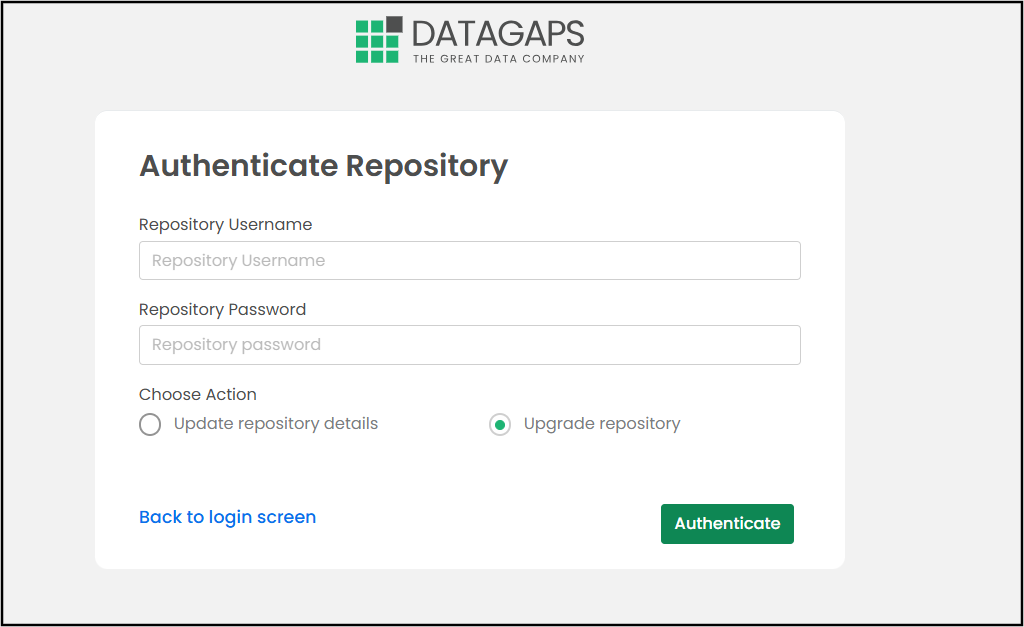Click the Authenticate Repository heading
Viewport: 1024px width, 627px height.
[323, 165]
